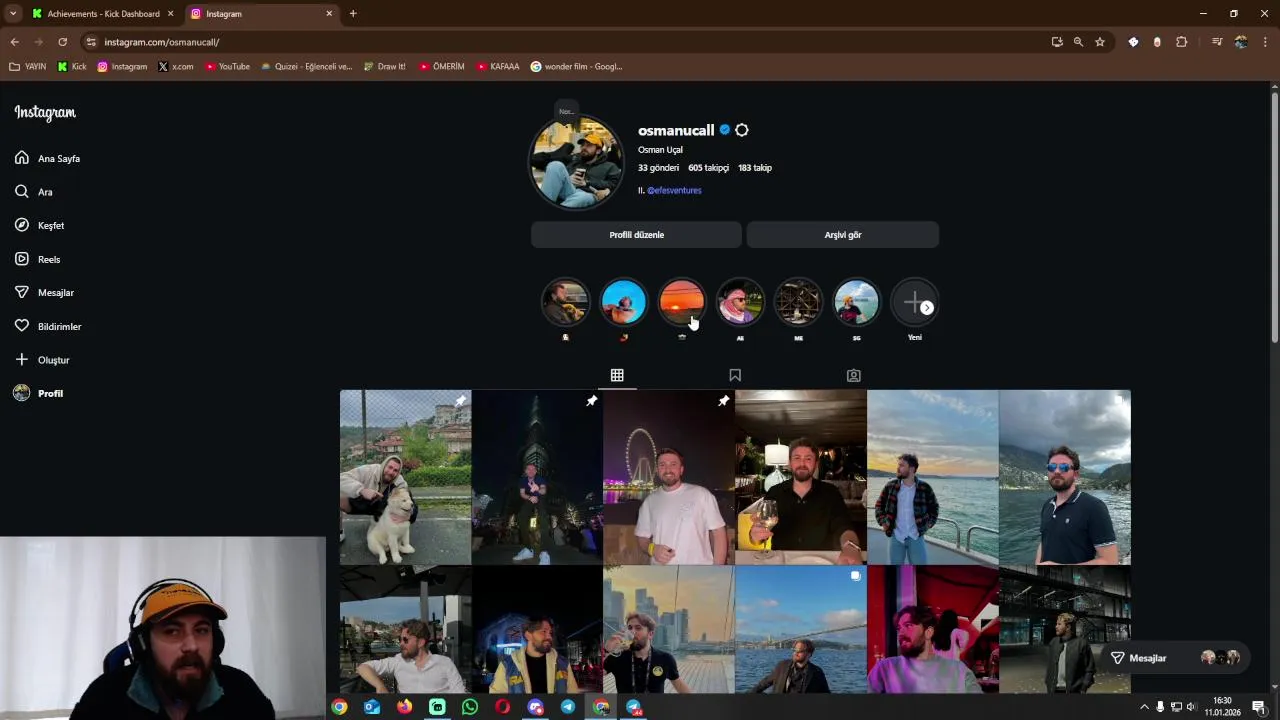The height and width of the screenshot is (720, 1280).
Task: Open the @efesventures link in bio
Action: coord(674,190)
